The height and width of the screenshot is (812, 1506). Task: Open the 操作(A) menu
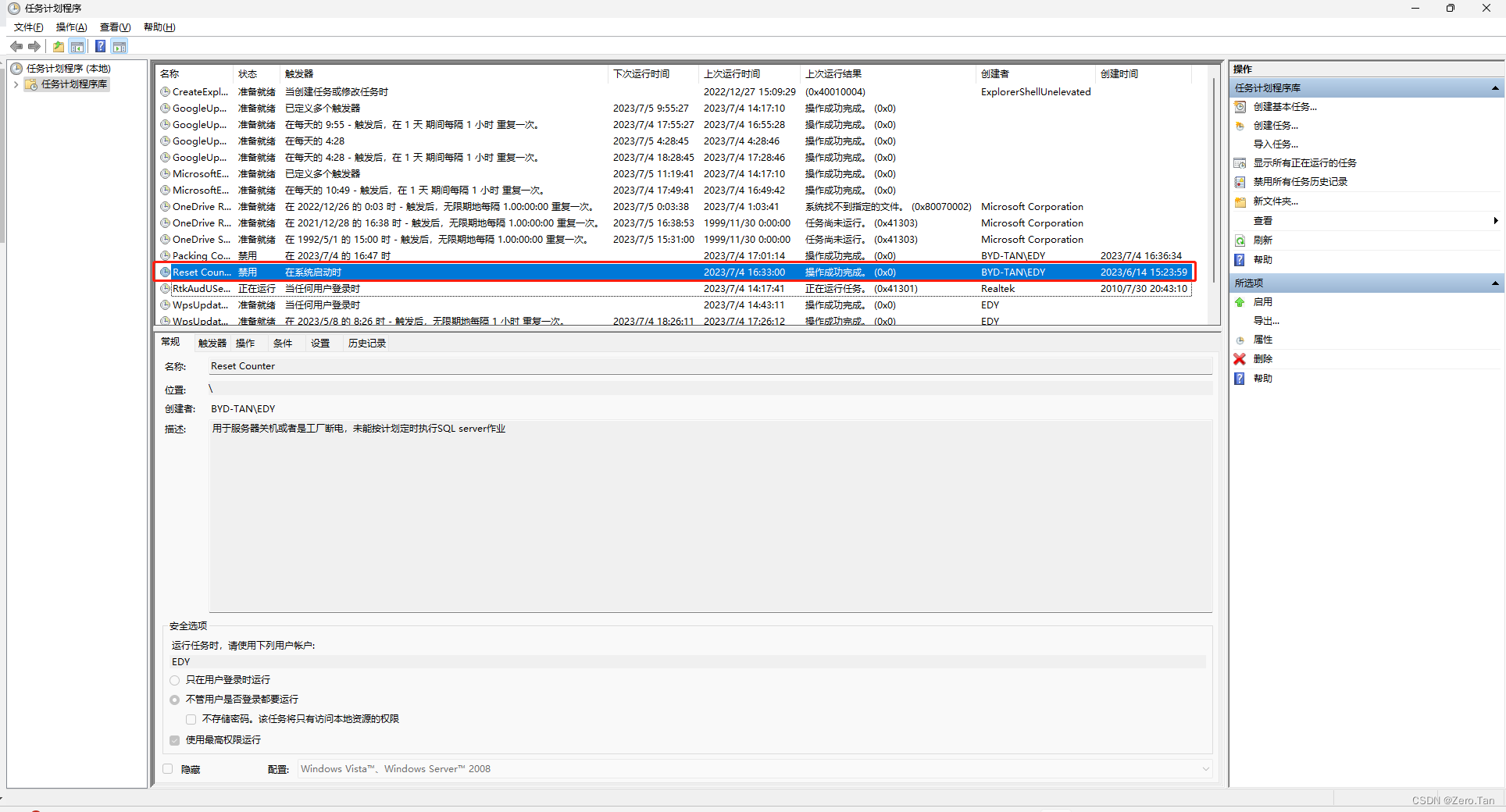point(72,27)
